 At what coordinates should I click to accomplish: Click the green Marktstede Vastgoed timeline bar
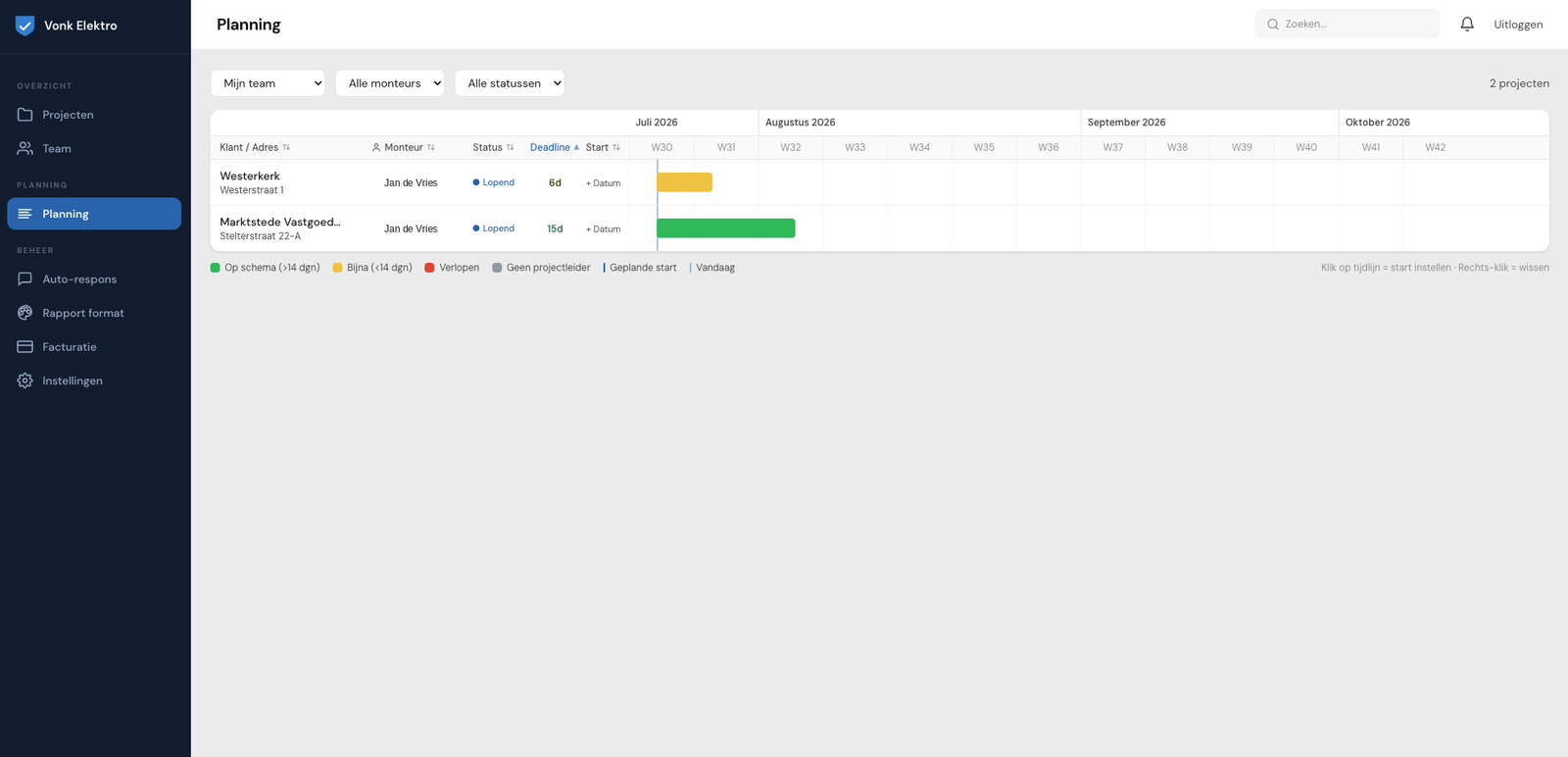click(x=726, y=228)
